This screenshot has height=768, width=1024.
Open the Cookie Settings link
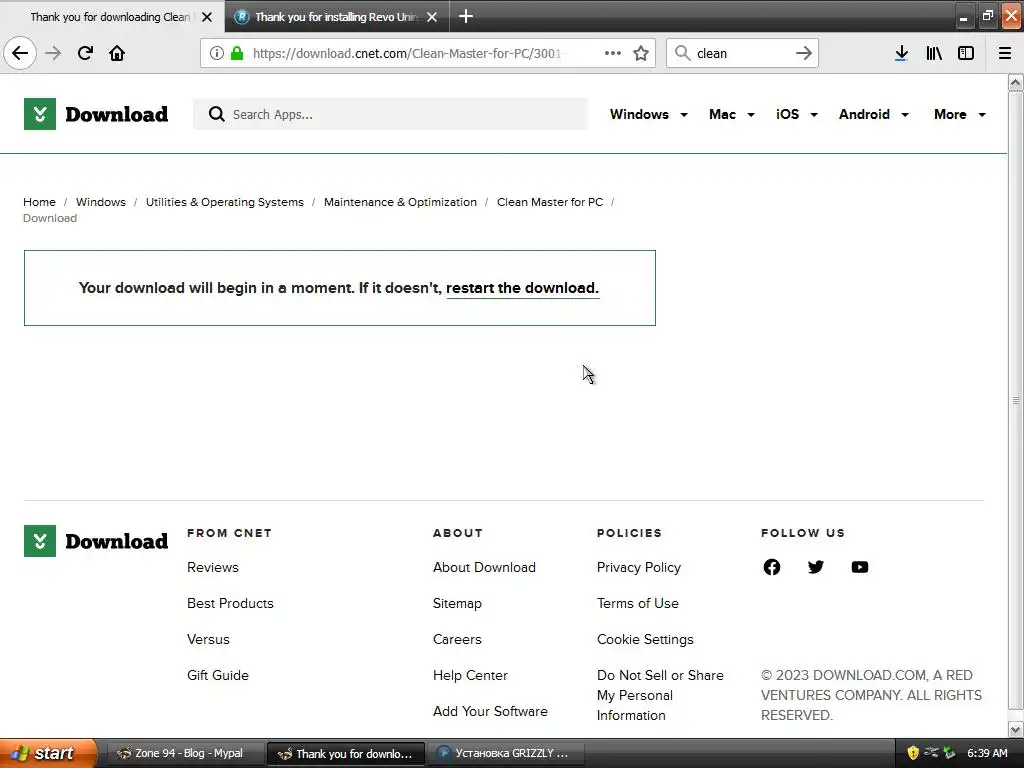coord(645,639)
